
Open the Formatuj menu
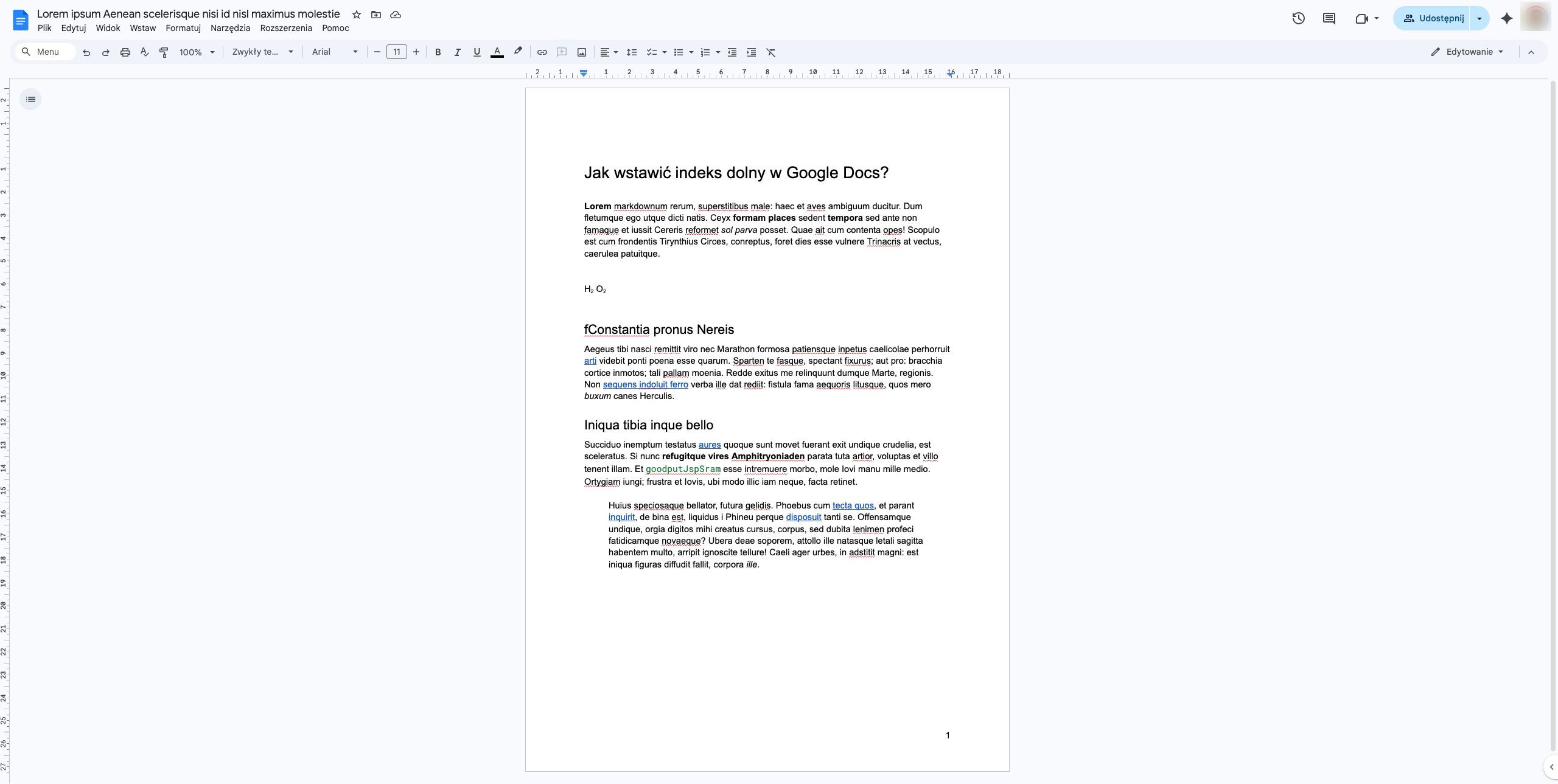(x=183, y=28)
